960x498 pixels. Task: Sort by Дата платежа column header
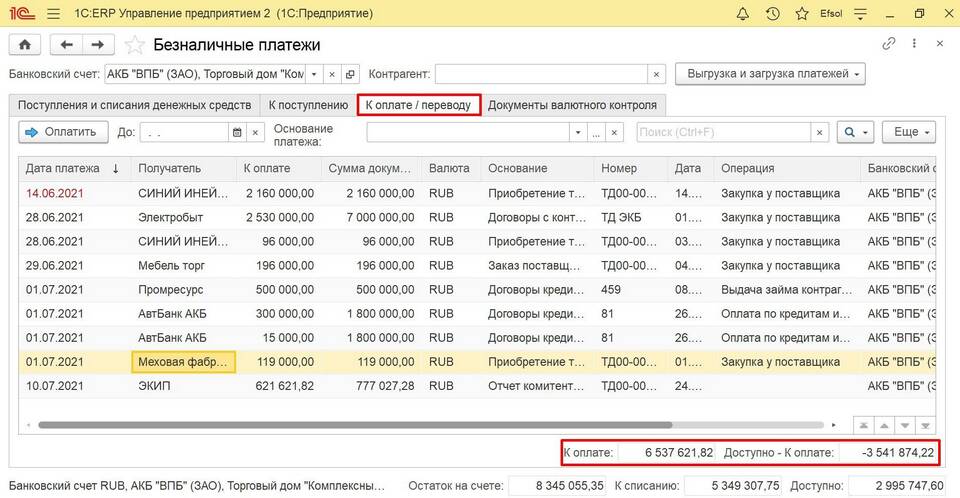coord(74,168)
